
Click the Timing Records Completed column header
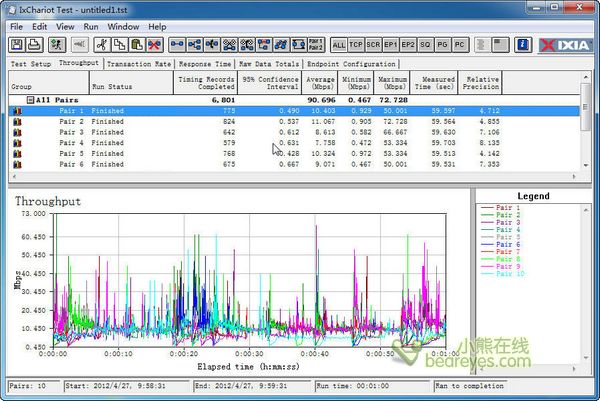(206, 83)
